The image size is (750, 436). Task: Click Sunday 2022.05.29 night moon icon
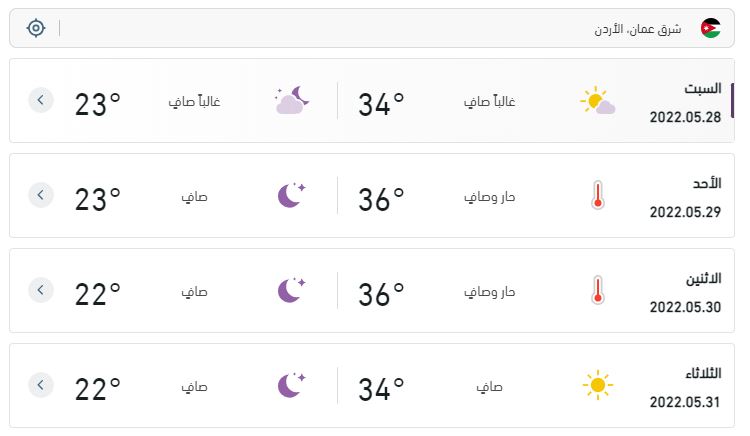(x=291, y=195)
